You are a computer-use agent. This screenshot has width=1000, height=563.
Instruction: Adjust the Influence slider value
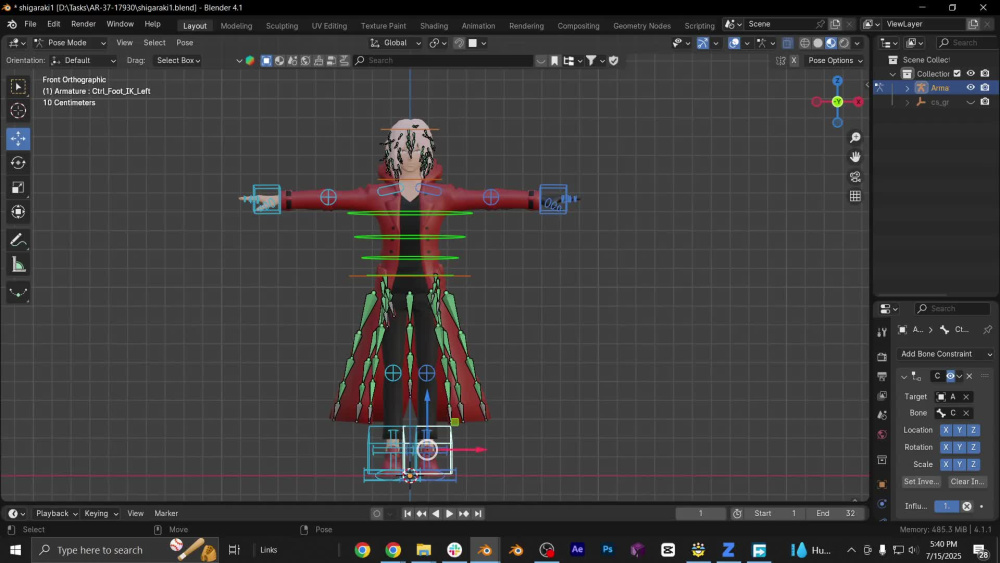[x=946, y=506]
